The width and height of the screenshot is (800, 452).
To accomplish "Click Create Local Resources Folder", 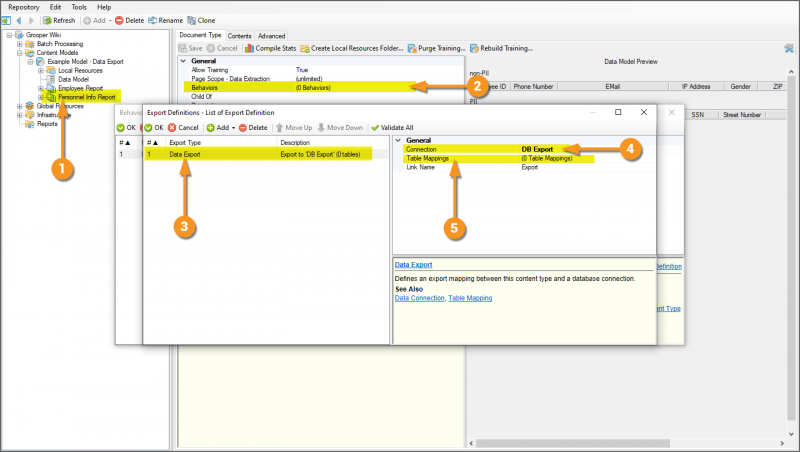I will click(x=352, y=48).
